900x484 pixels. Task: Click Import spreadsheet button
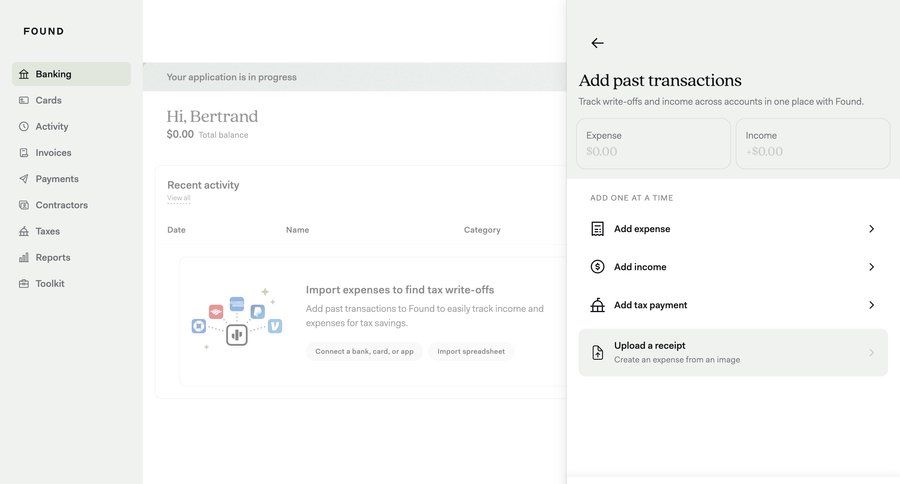tap(471, 351)
